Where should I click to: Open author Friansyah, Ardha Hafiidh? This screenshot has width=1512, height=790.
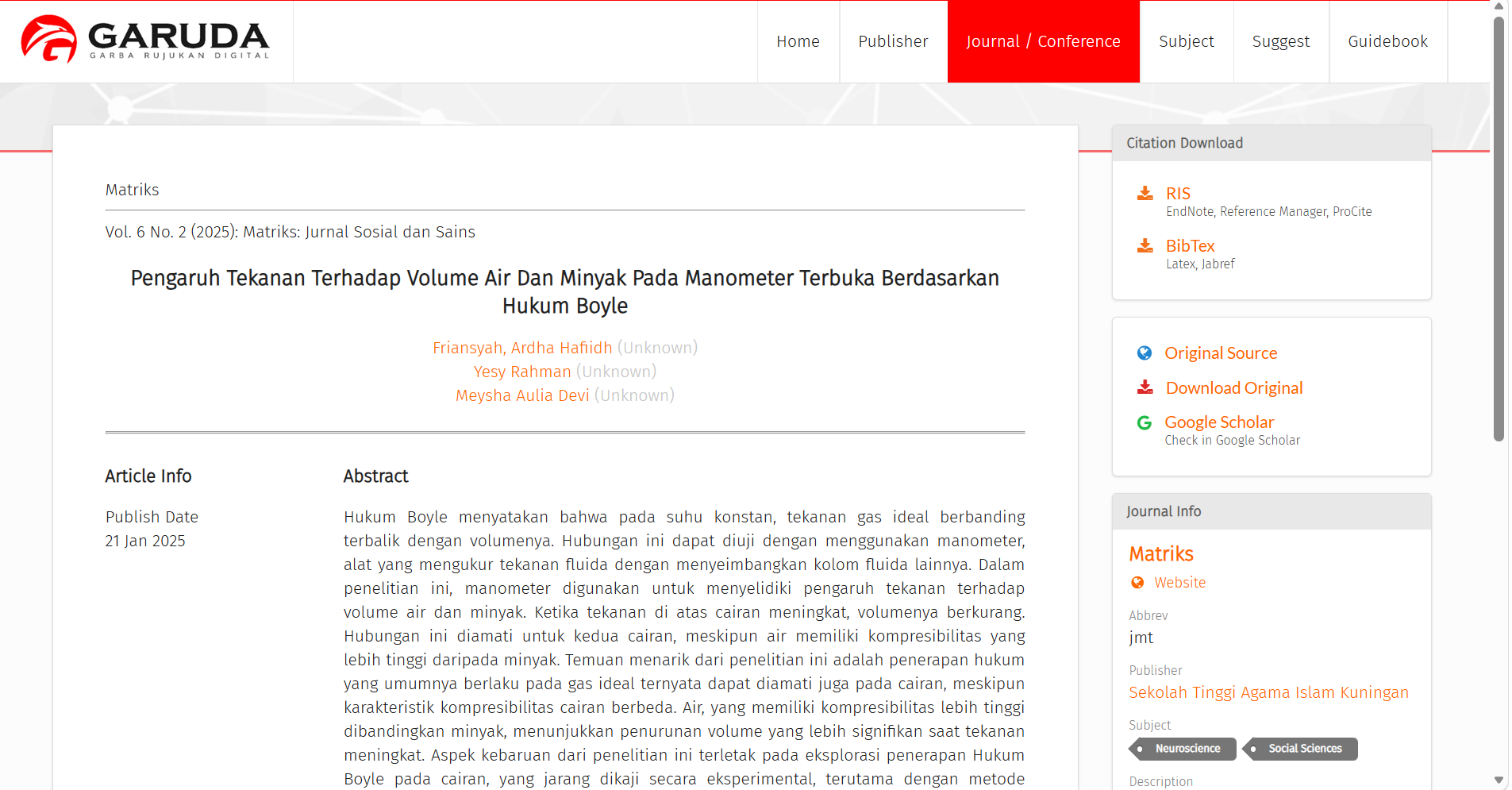coord(522,348)
